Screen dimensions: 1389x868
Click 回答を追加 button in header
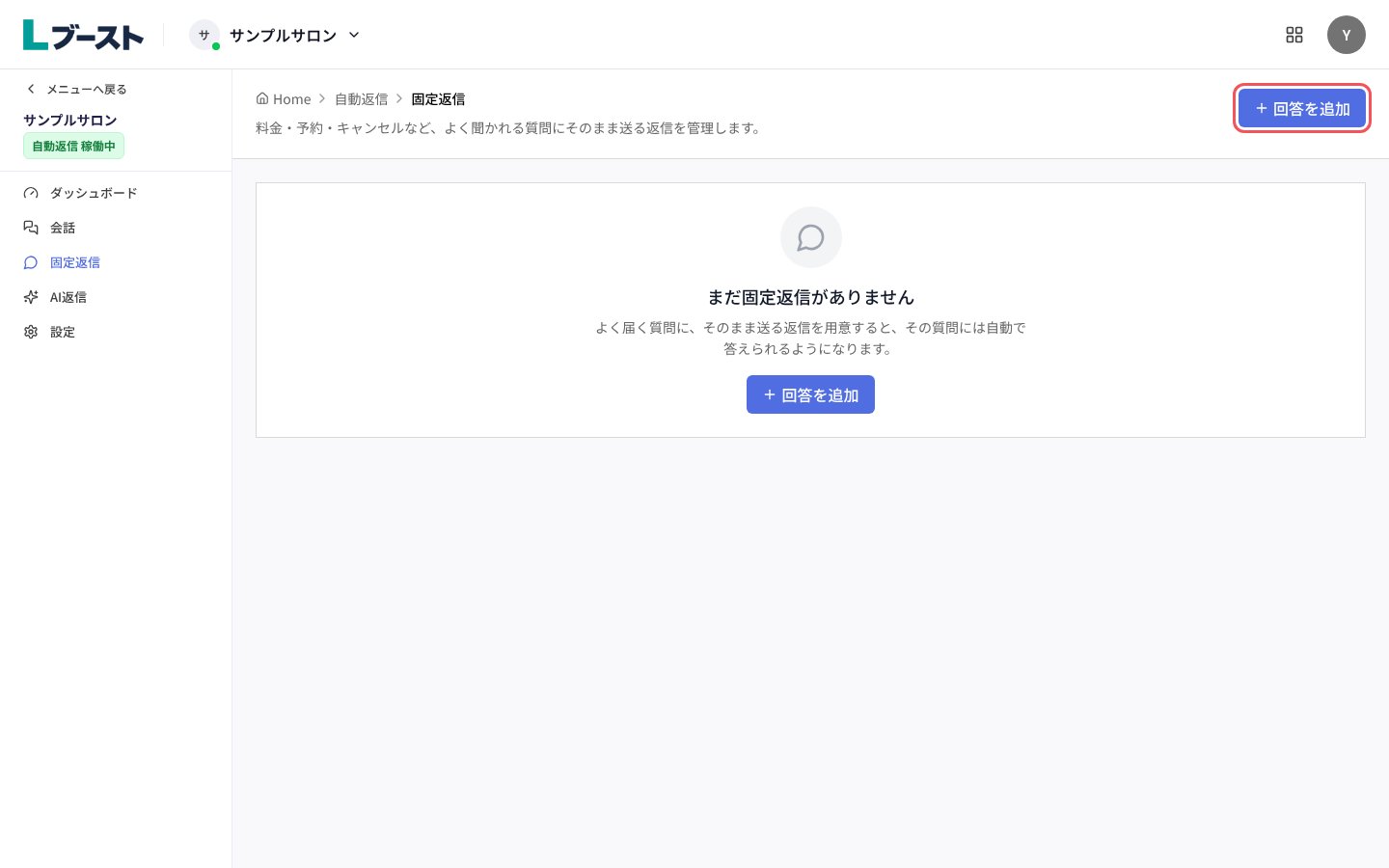click(x=1302, y=108)
